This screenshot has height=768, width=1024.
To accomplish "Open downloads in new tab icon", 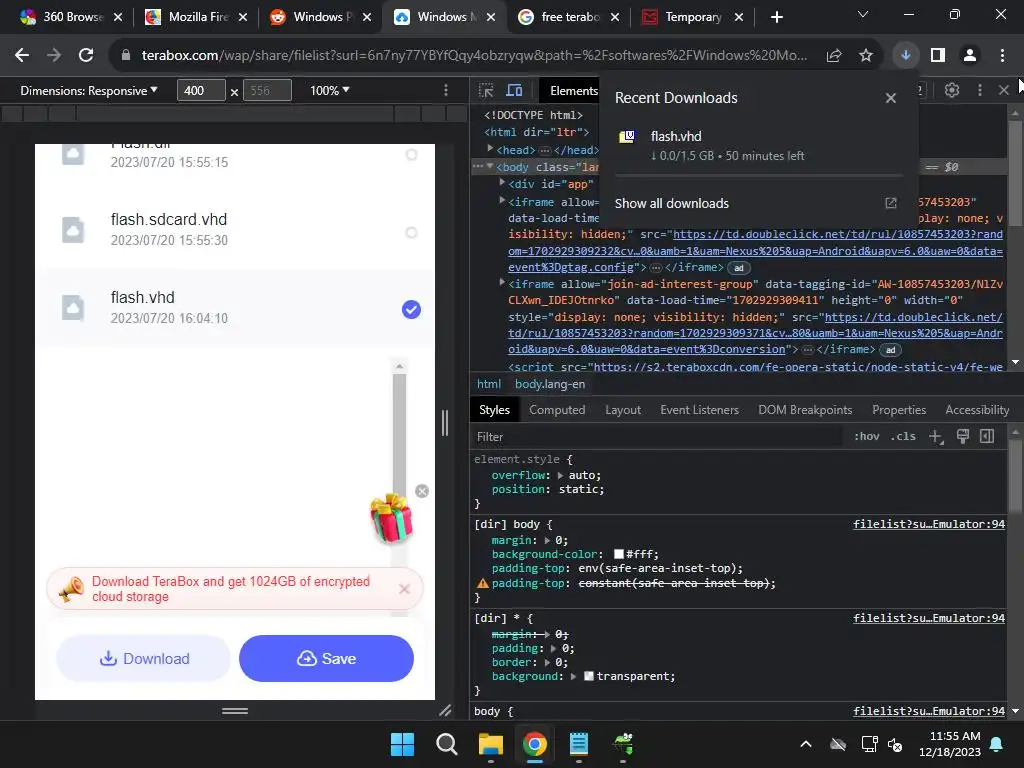I will (x=891, y=203).
